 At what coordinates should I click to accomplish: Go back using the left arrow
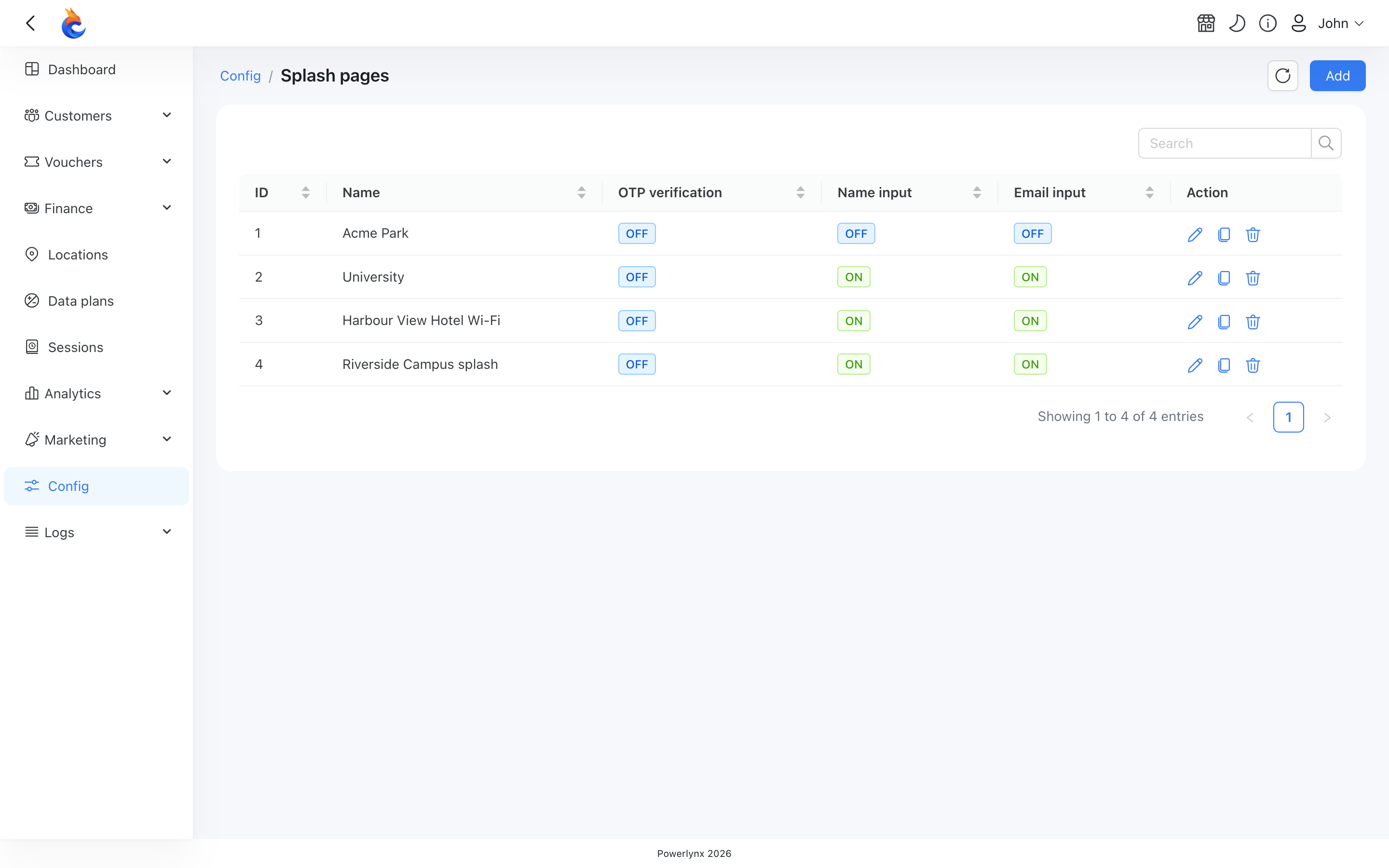point(31,24)
